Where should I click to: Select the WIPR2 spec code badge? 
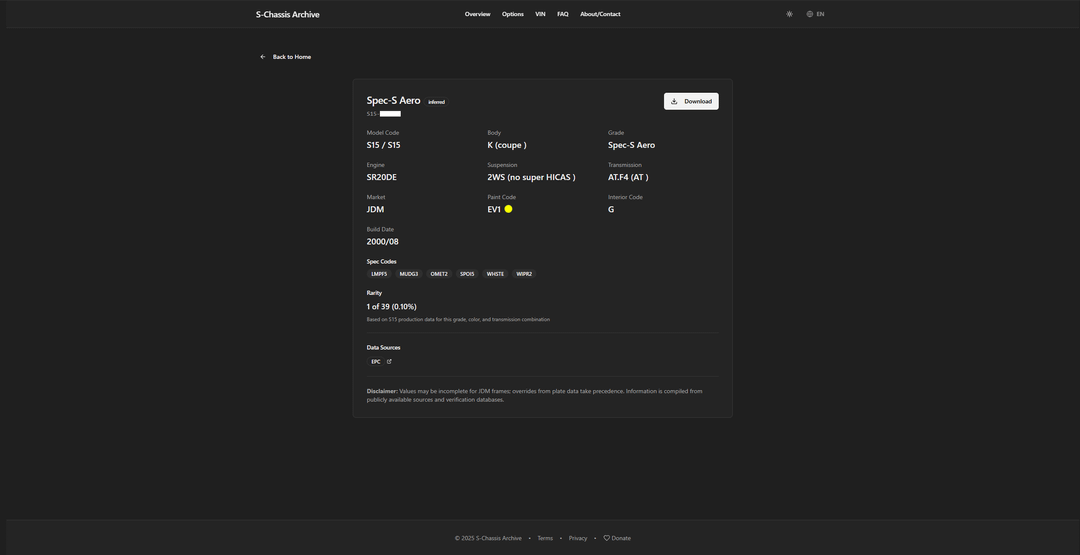(x=524, y=274)
